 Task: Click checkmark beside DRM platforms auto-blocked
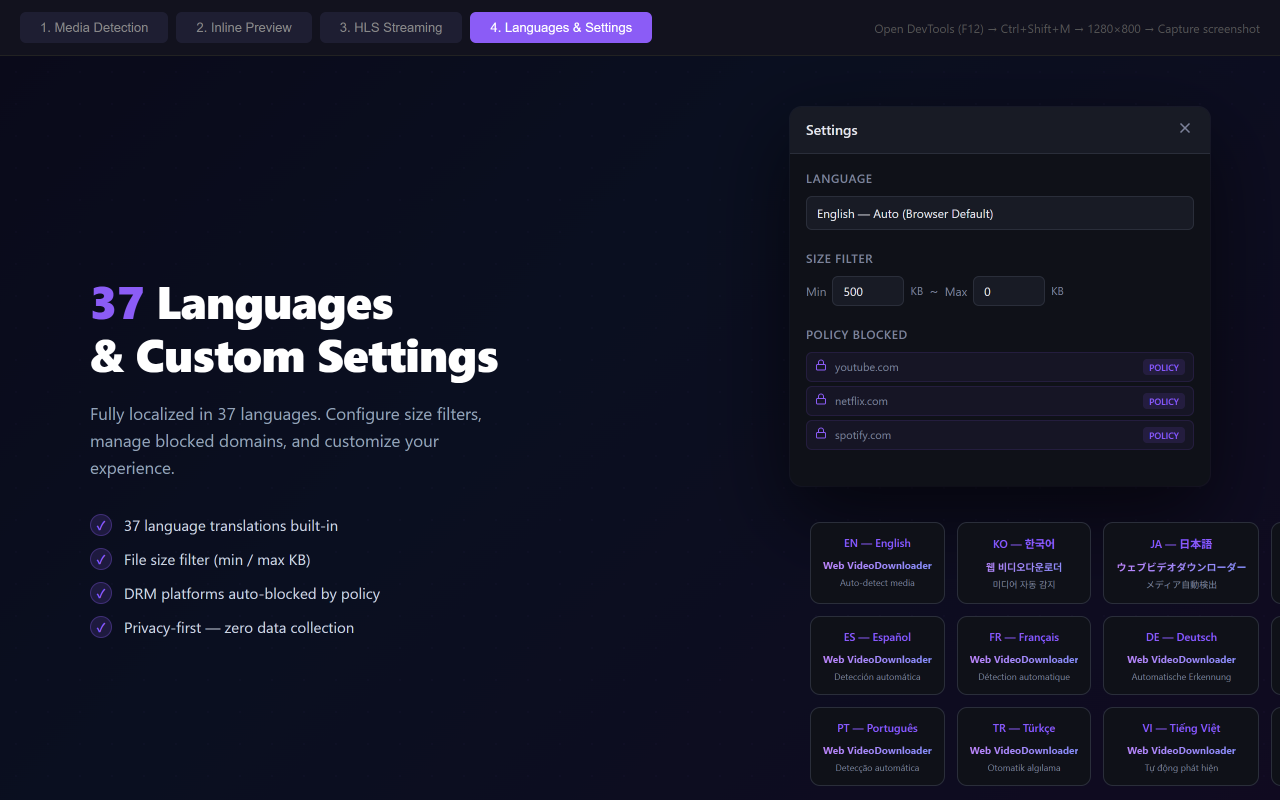(101, 593)
